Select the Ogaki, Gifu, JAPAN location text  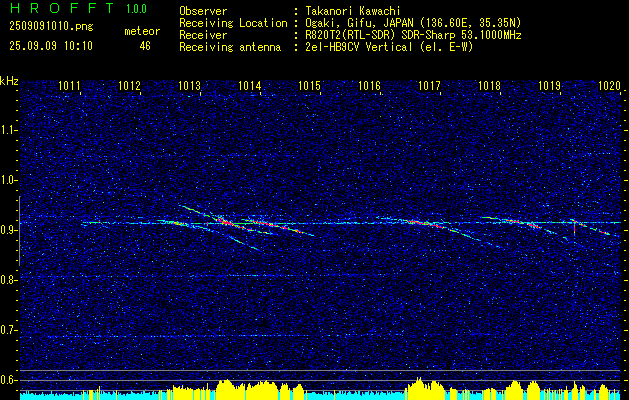coord(412,23)
